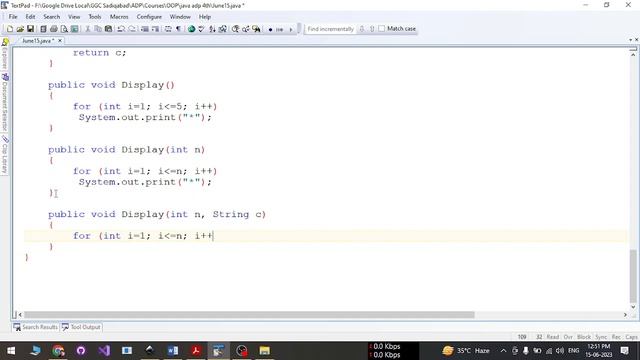Open Google Chrome from the taskbar
This screenshot has height=360, width=640.
coord(58,351)
